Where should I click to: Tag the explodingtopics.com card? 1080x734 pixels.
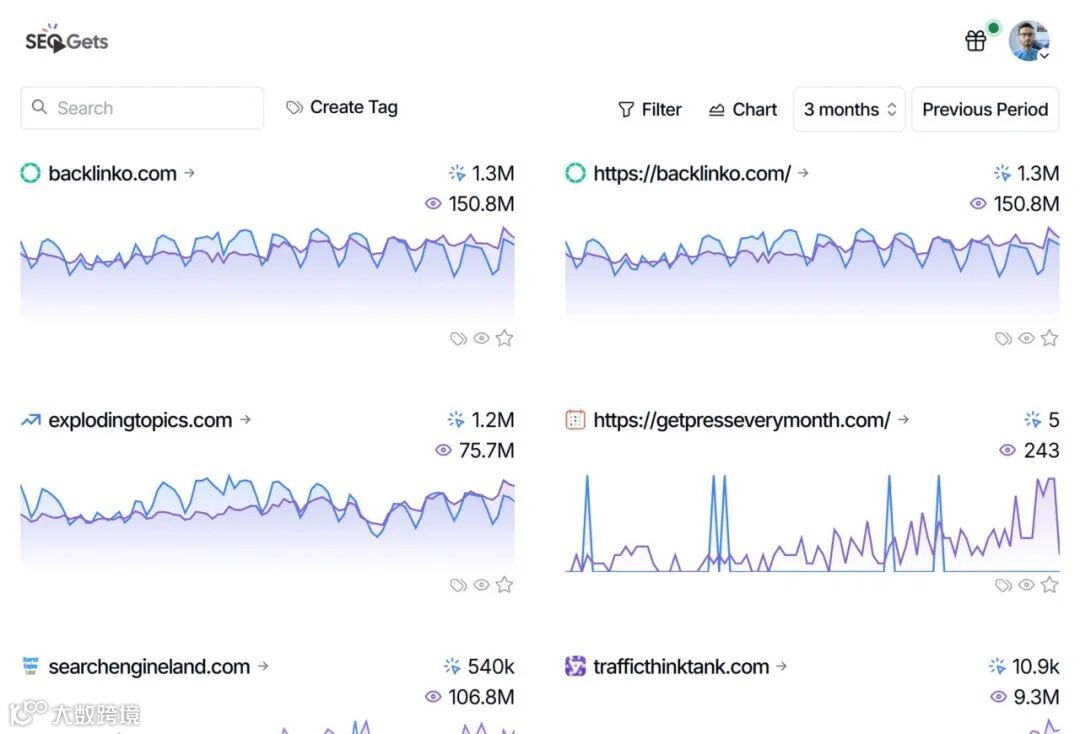[458, 585]
